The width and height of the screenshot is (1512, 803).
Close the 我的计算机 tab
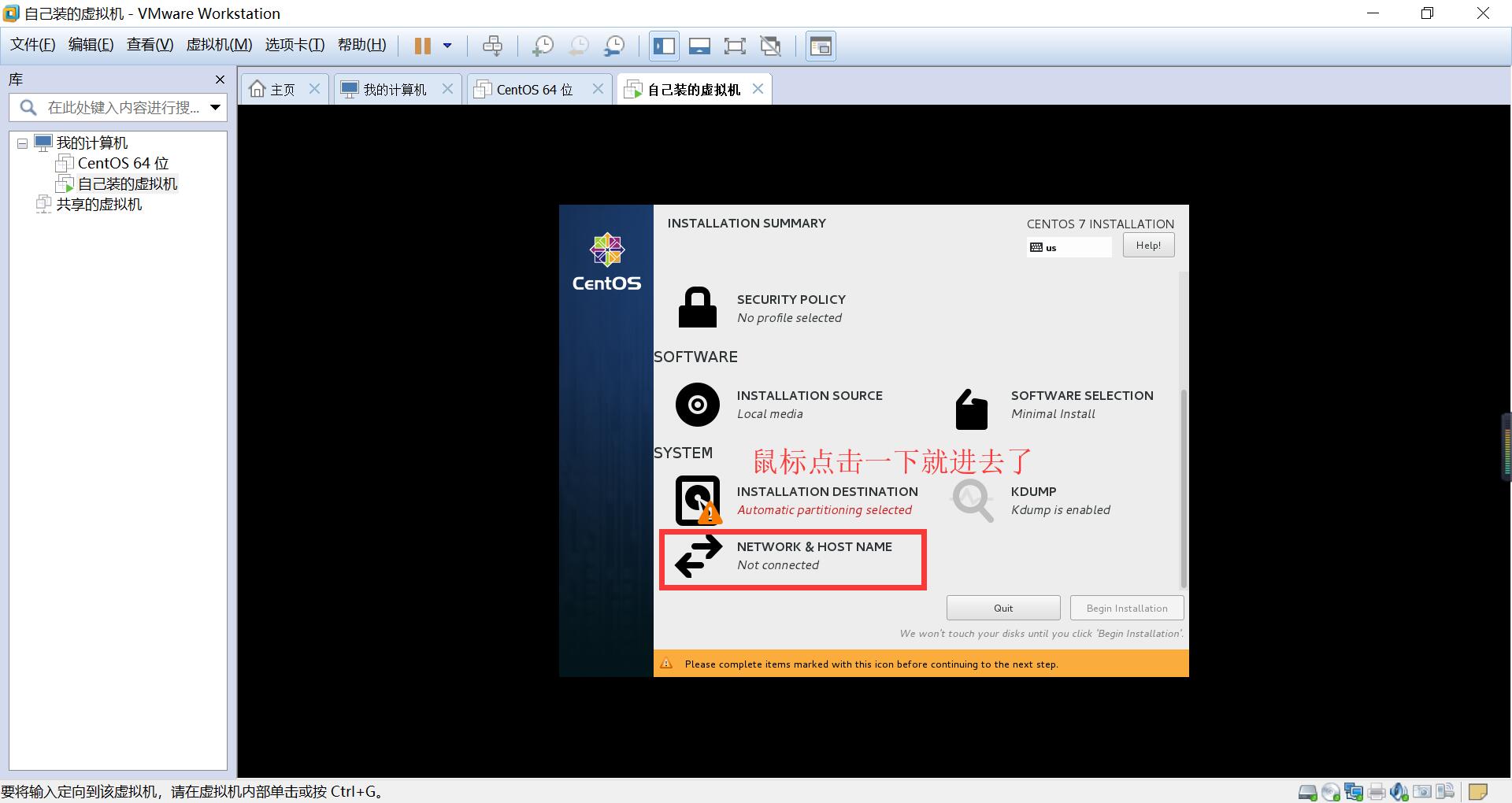pos(447,89)
